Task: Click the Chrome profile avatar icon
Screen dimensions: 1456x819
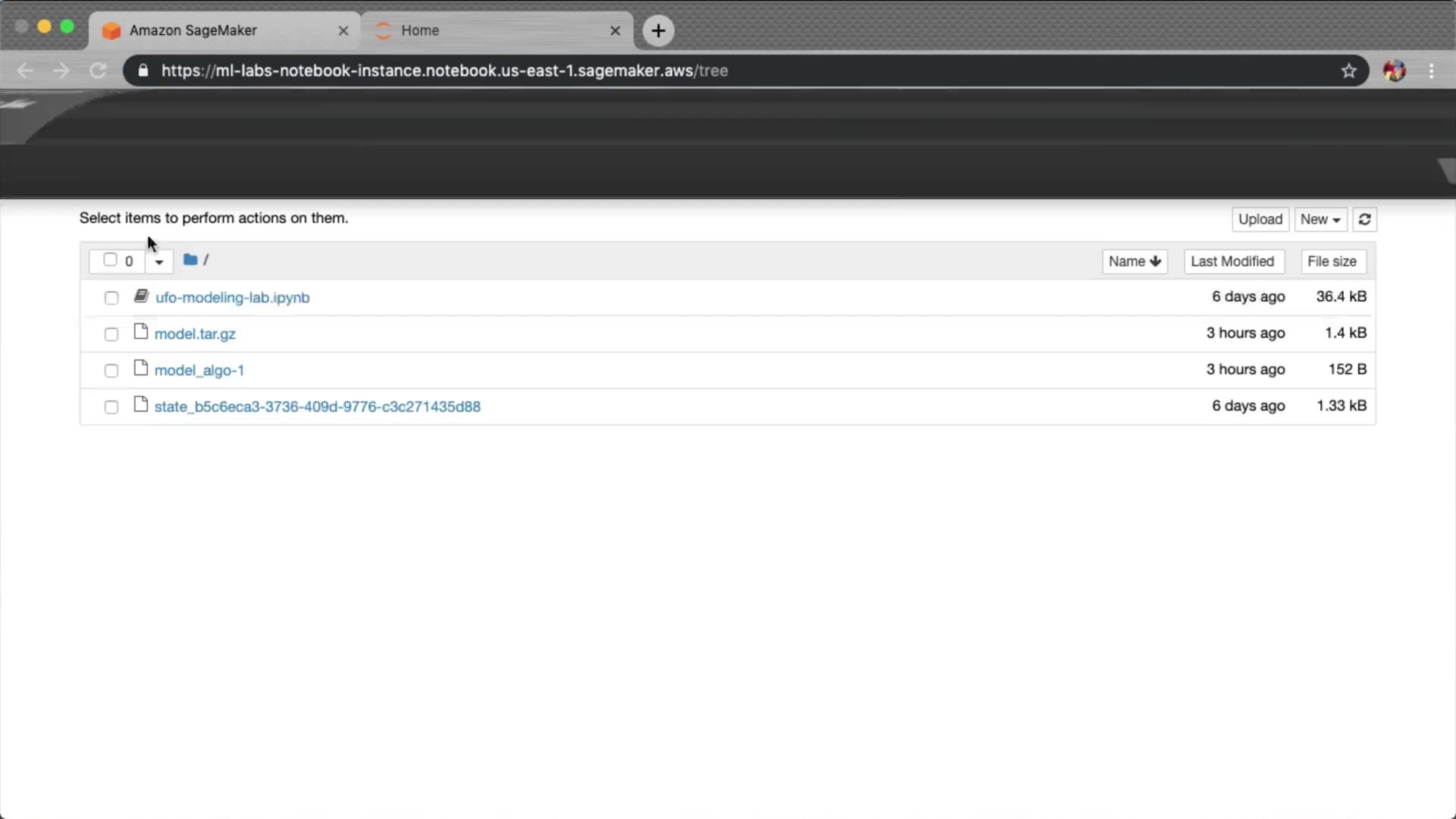Action: tap(1394, 71)
